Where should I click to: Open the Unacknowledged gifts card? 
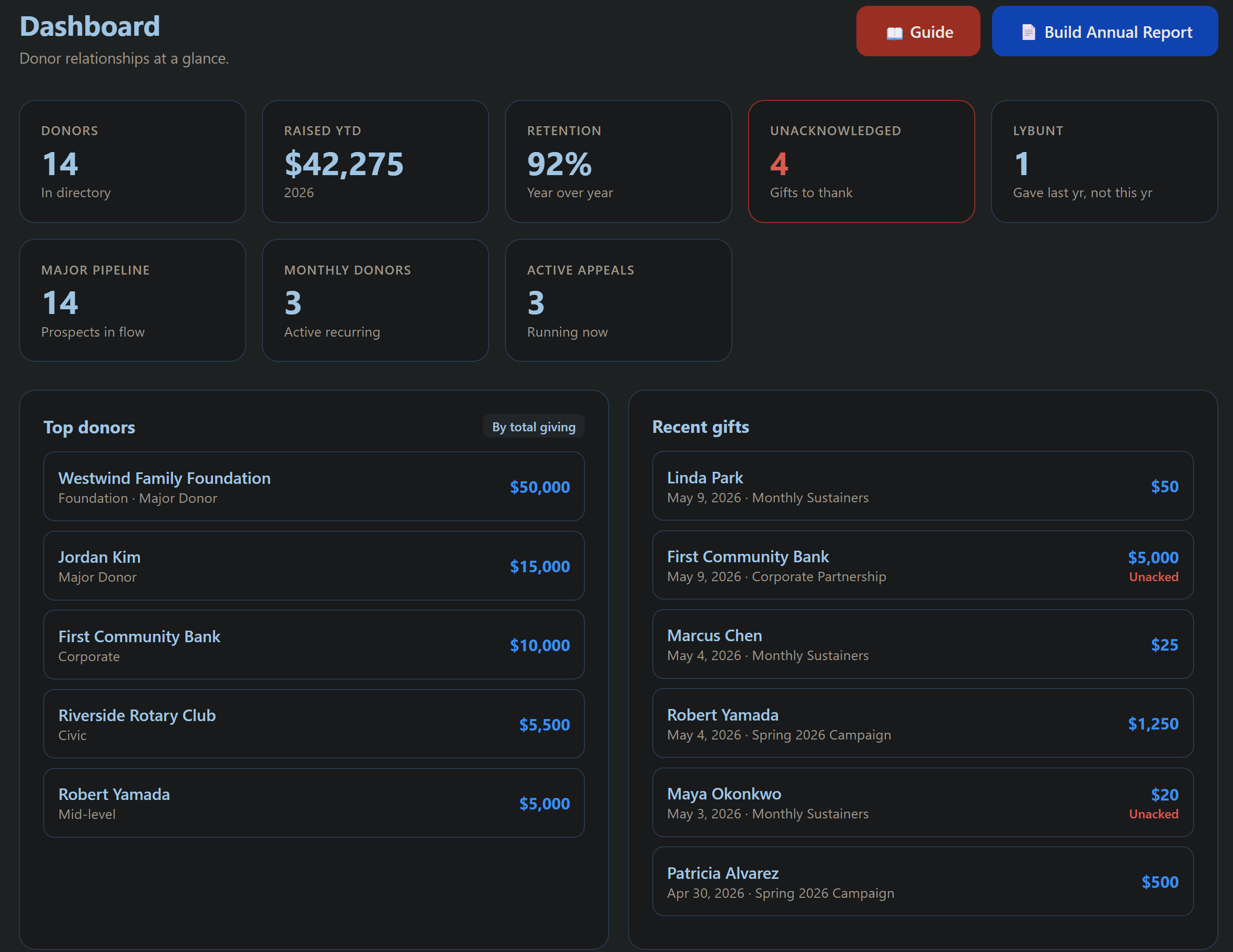[x=861, y=161]
